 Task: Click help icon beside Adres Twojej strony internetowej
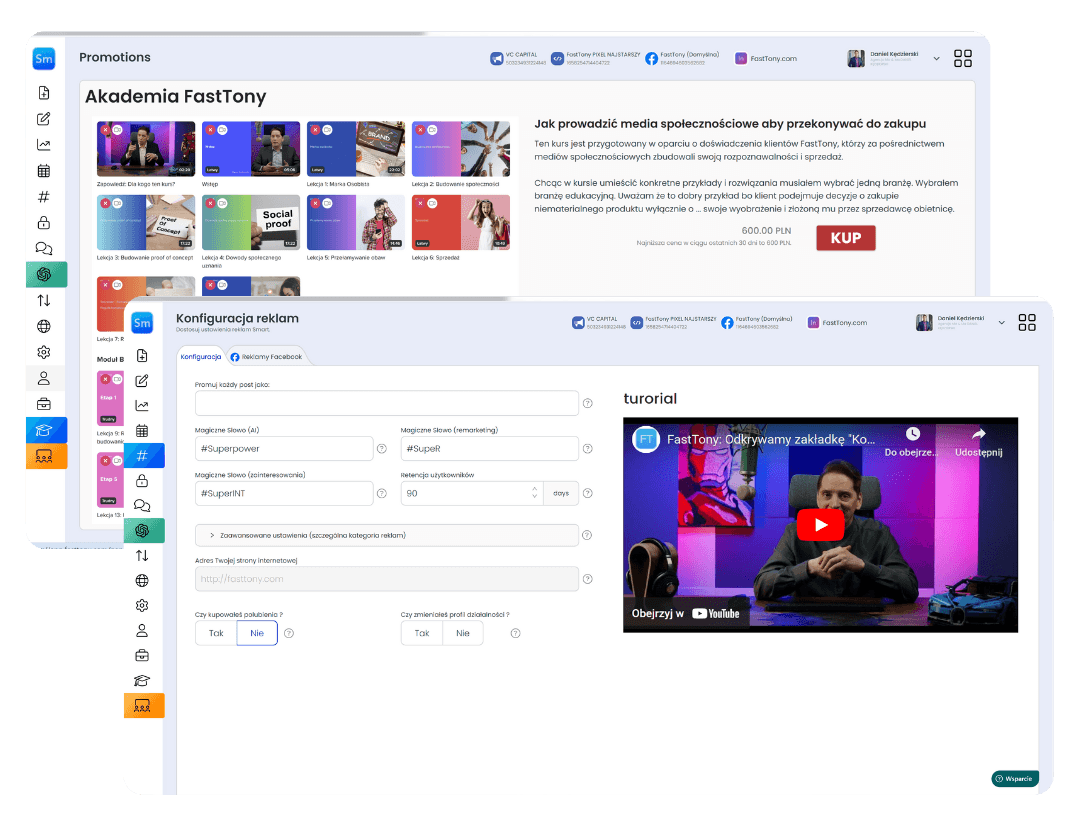coord(588,579)
